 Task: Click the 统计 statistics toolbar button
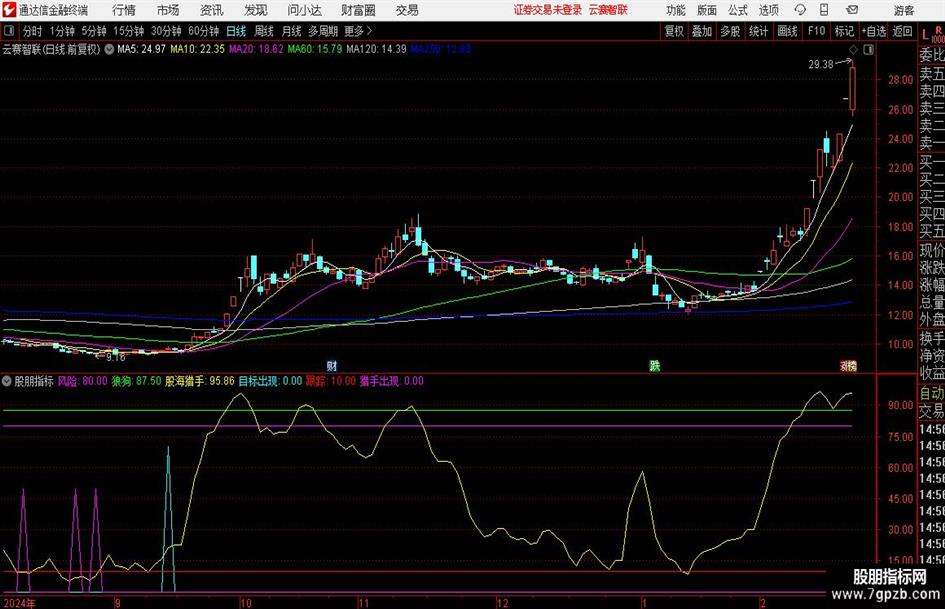pyautogui.click(x=758, y=31)
